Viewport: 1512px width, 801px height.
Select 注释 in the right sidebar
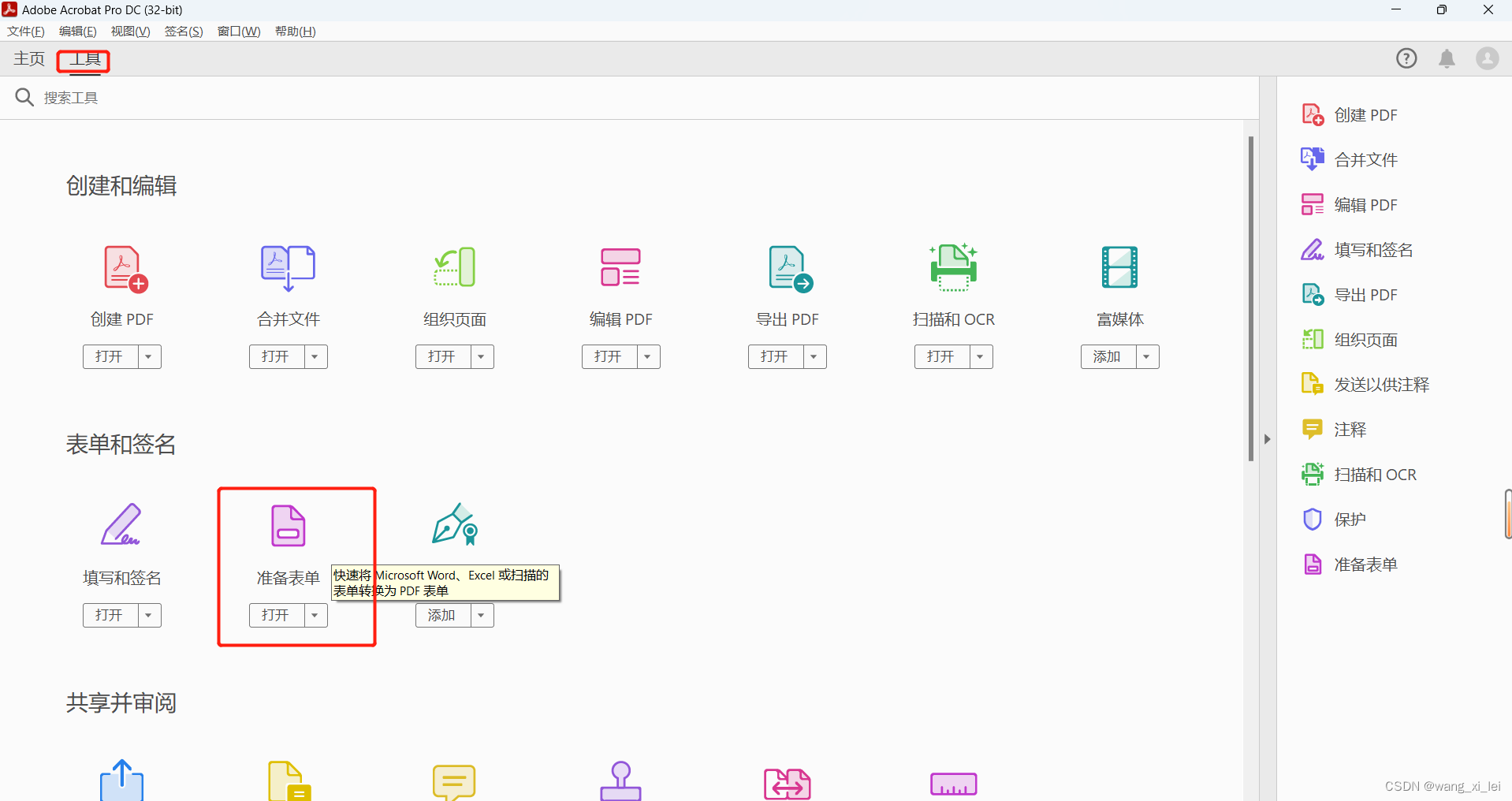point(1333,430)
